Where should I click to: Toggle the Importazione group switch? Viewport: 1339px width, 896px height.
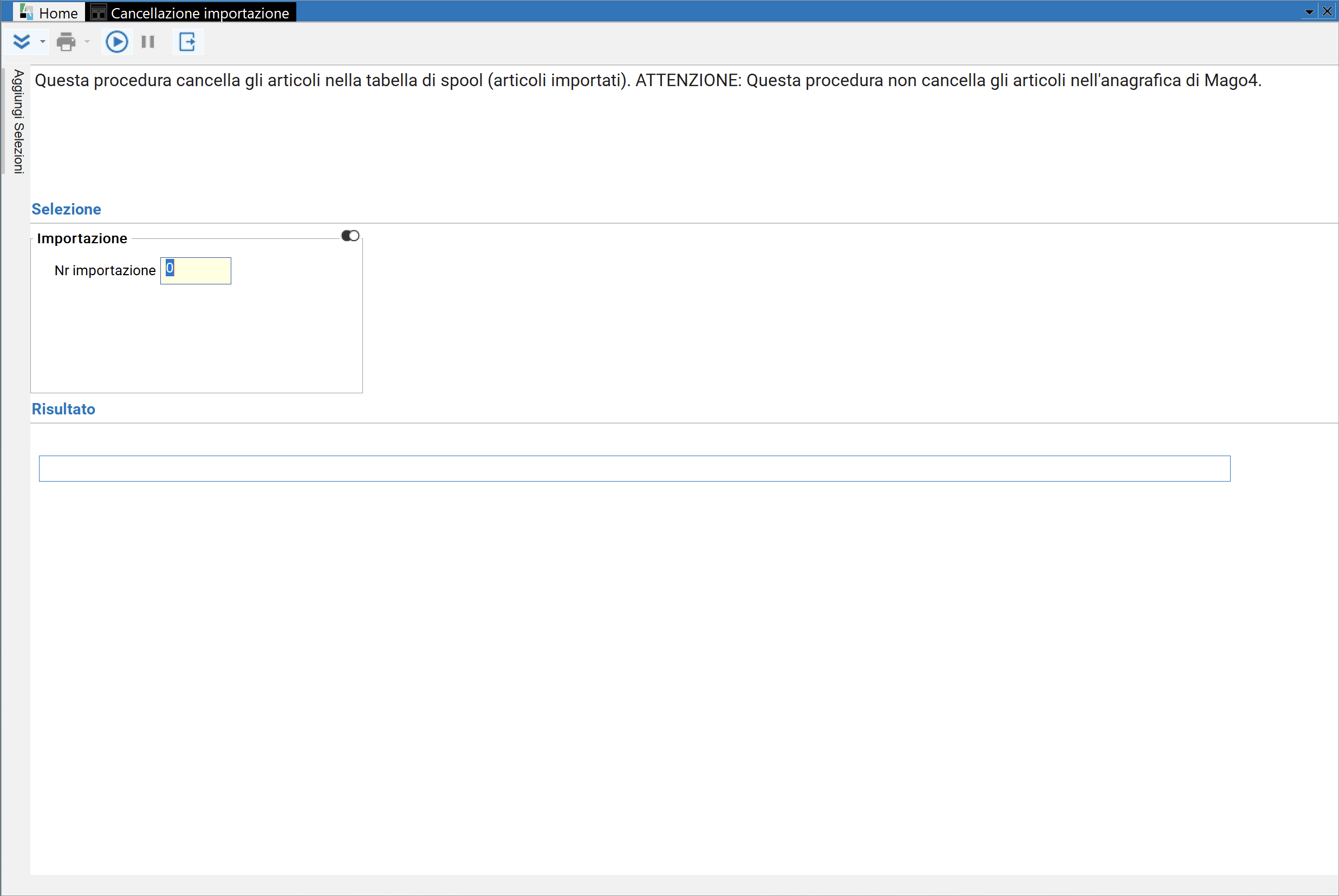pos(350,236)
